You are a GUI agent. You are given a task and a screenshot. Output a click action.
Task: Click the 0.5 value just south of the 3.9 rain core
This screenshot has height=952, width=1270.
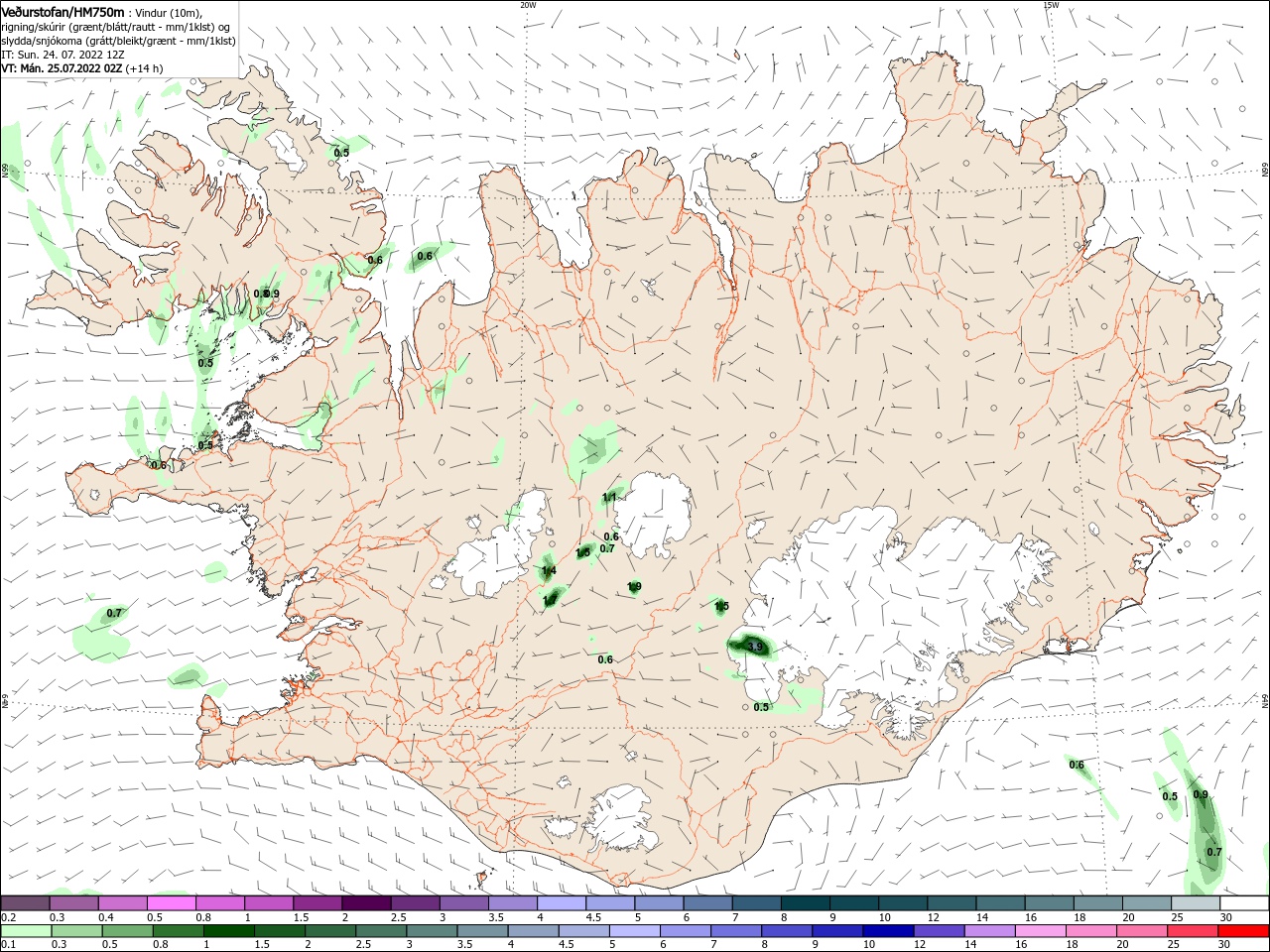pyautogui.click(x=761, y=707)
